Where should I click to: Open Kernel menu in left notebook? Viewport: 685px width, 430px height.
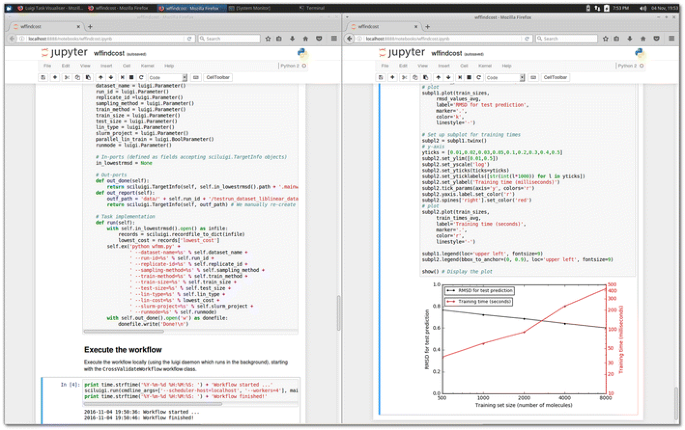pyautogui.click(x=147, y=66)
